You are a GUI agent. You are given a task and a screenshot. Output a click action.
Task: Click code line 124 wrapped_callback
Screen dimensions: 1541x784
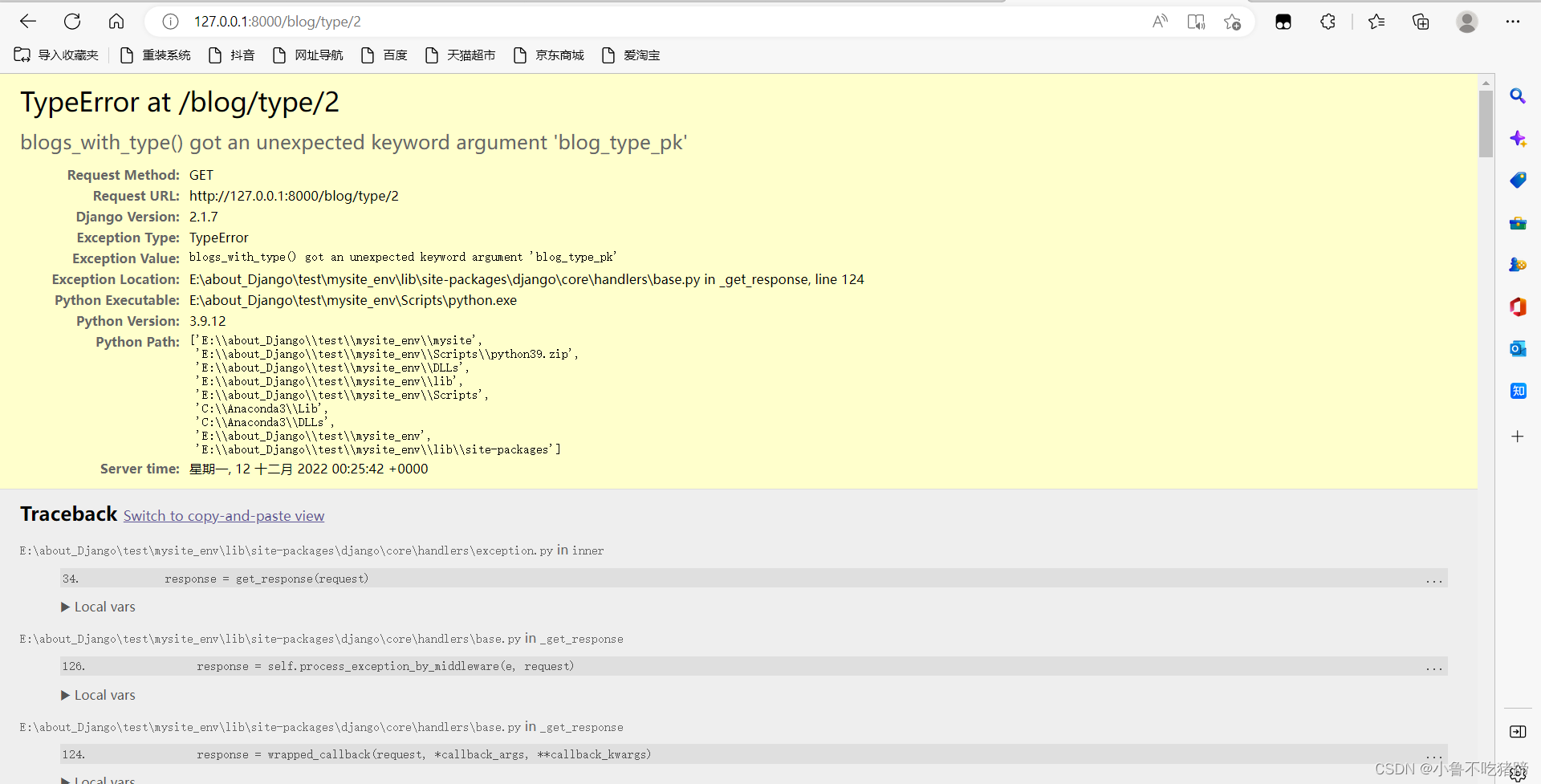(754, 754)
